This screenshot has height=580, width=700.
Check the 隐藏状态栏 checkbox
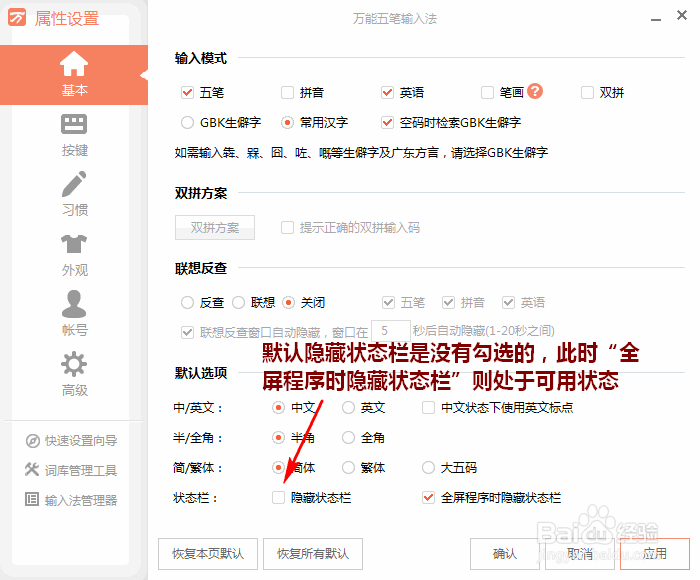(x=278, y=497)
